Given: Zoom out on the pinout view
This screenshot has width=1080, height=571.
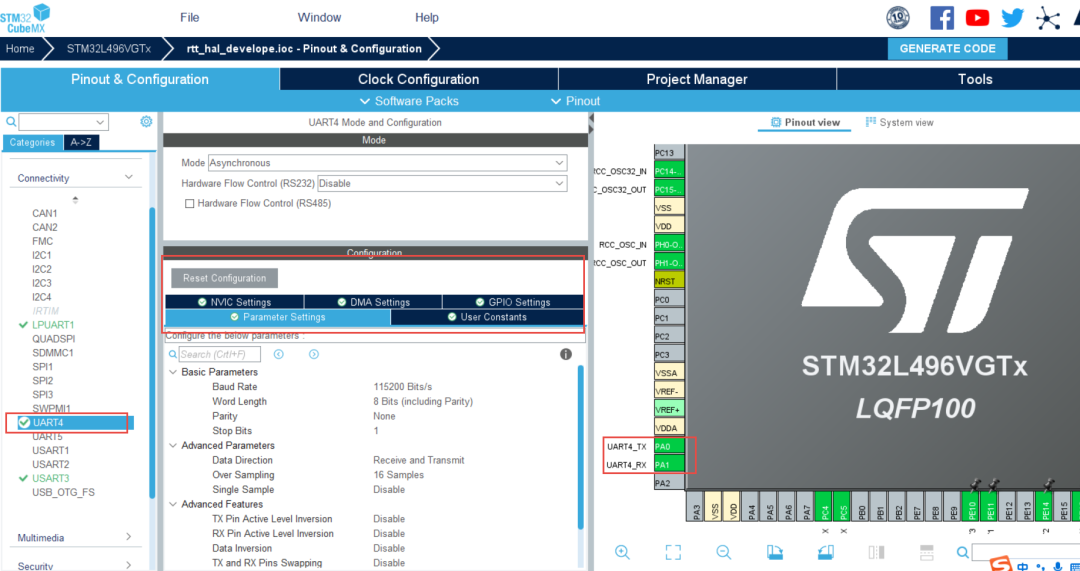Looking at the screenshot, I should point(724,552).
